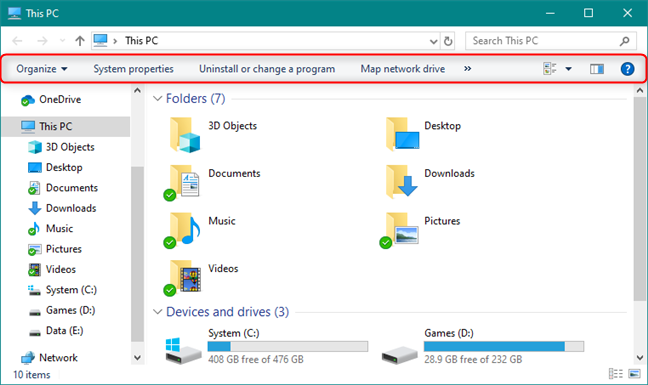Screen dimensions: 648x385
Task: Click into the Search This PC field
Action: coord(550,41)
